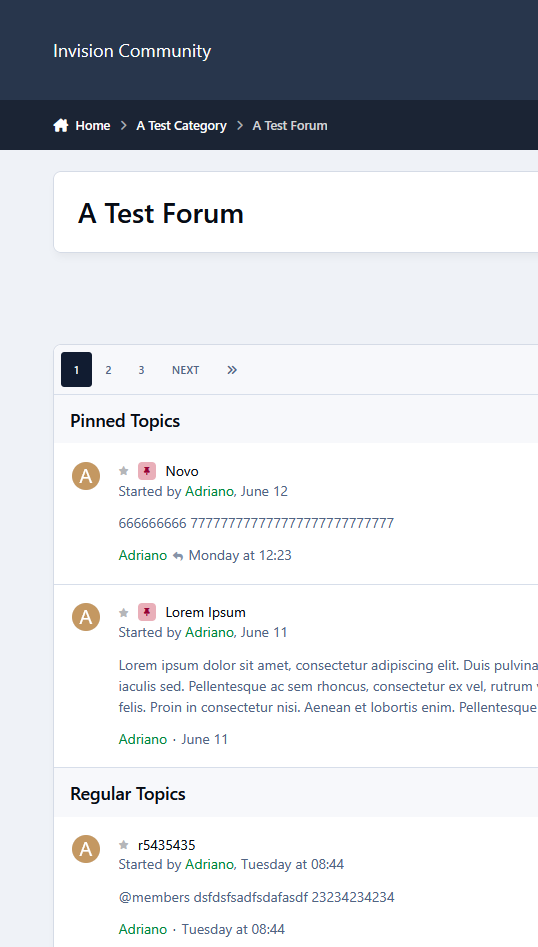Click Invision Community site title

(x=132, y=51)
